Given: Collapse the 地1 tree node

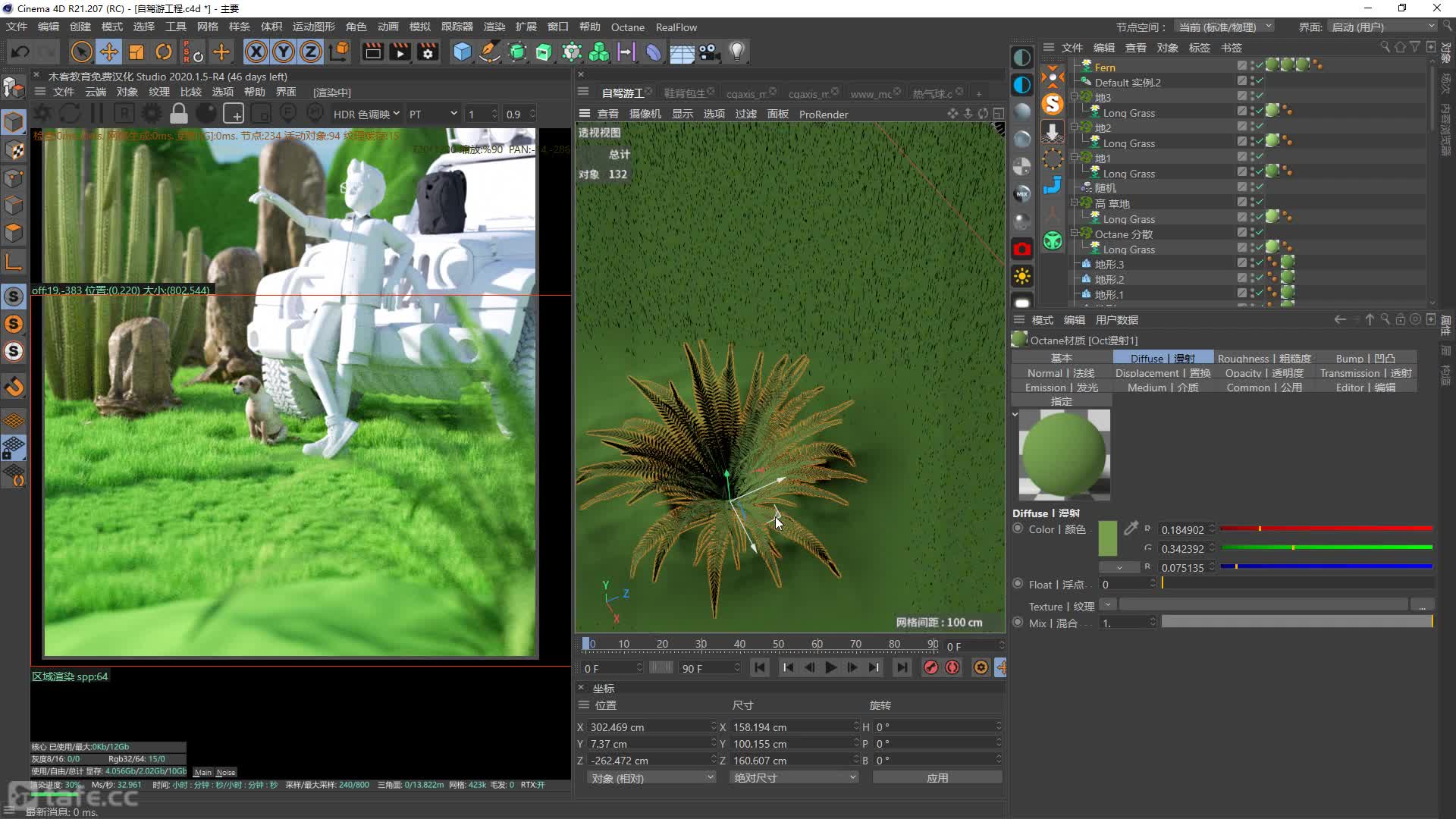Looking at the screenshot, I should tap(1075, 158).
